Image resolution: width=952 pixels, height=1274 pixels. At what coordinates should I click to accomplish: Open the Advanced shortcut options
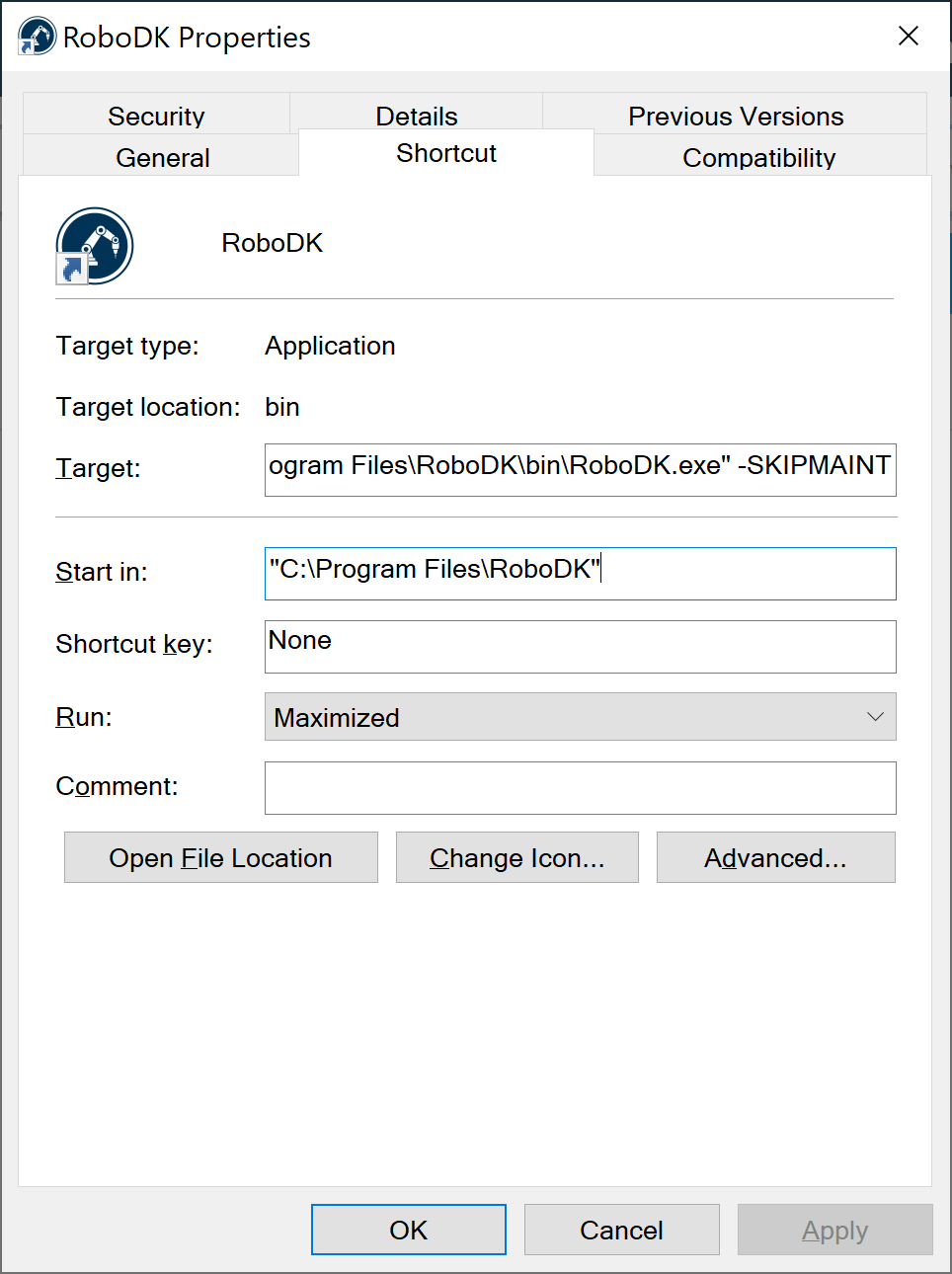click(776, 857)
